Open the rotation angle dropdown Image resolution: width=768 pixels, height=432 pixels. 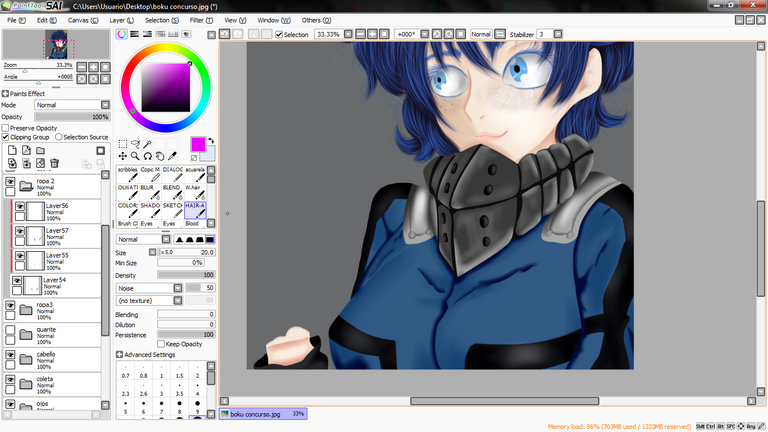(425, 34)
